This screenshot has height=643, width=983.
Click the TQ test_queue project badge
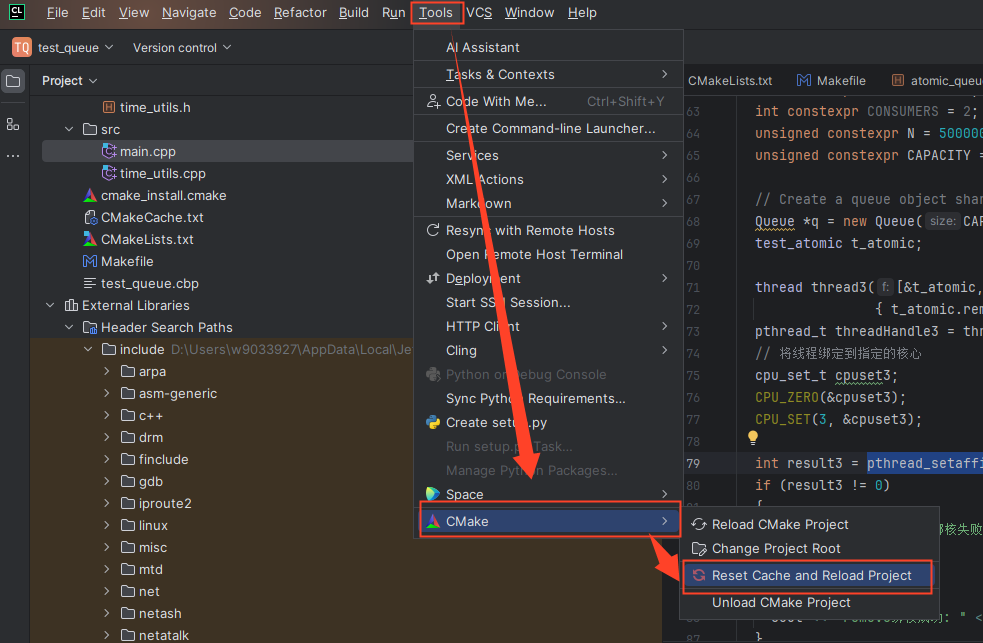22,47
